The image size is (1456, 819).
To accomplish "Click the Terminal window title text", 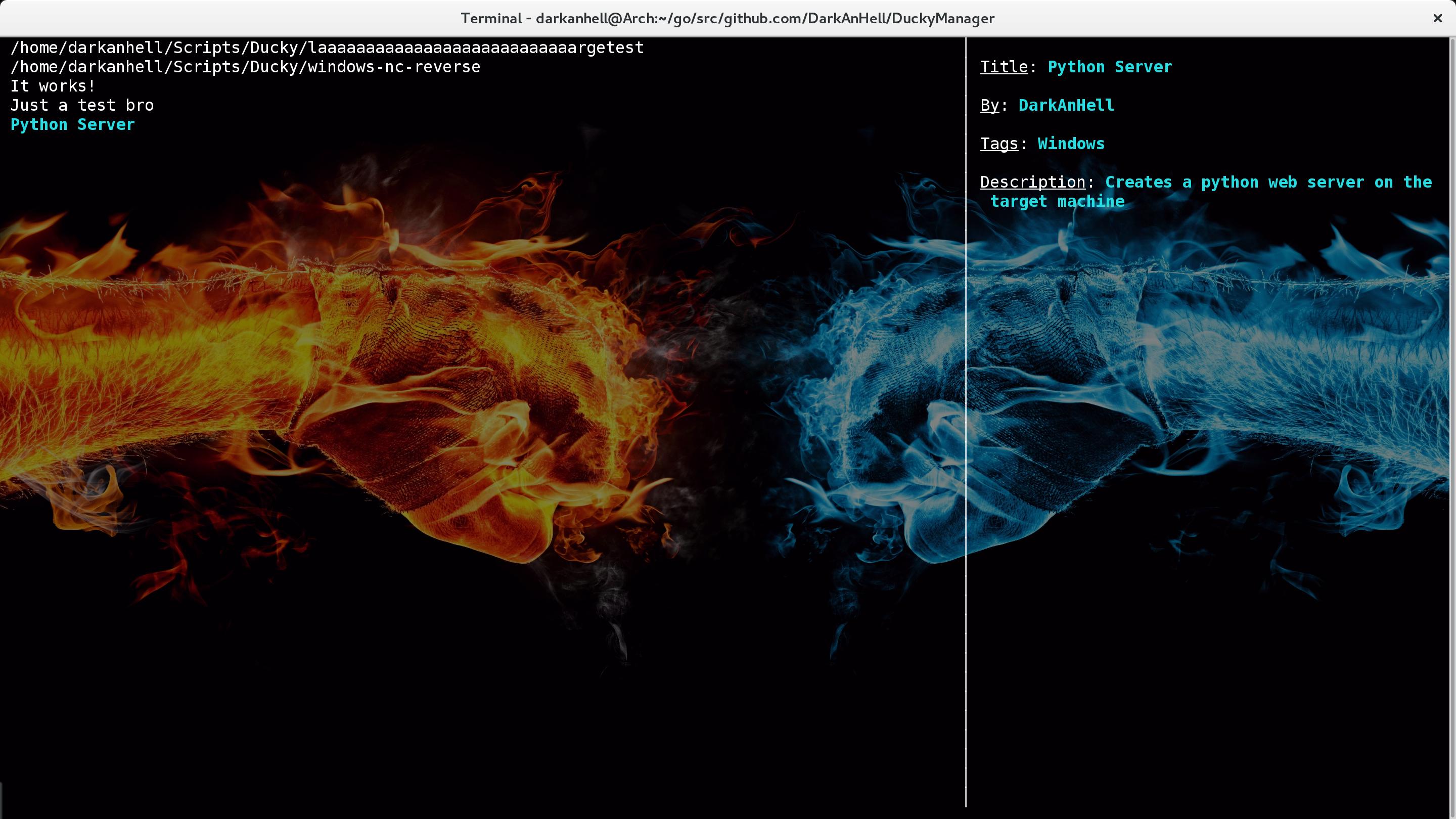I will 727,19.
